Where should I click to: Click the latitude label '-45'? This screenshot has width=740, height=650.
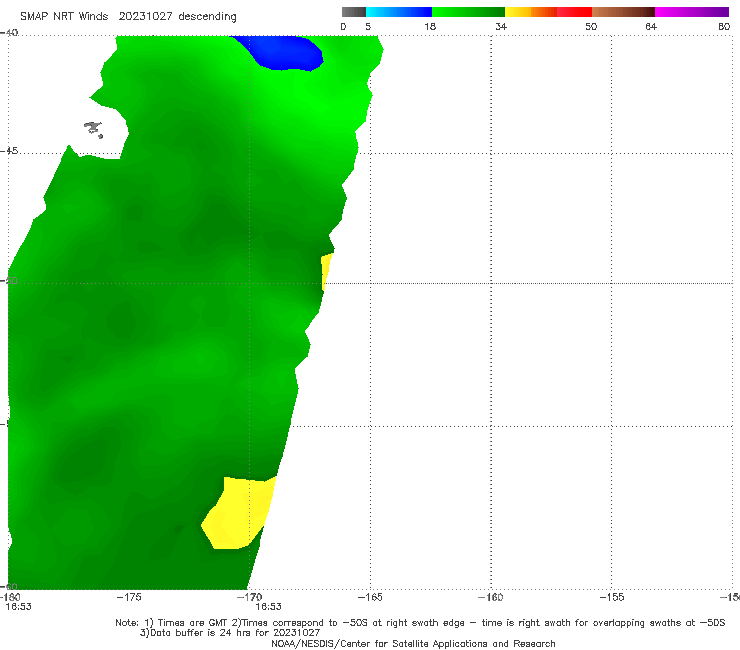pyautogui.click(x=9, y=151)
